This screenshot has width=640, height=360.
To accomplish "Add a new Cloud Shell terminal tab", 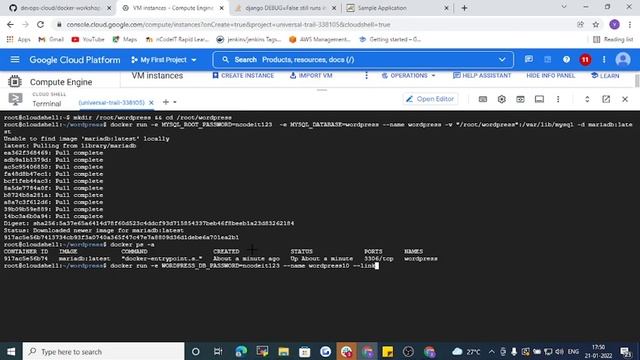I will click(166, 102).
